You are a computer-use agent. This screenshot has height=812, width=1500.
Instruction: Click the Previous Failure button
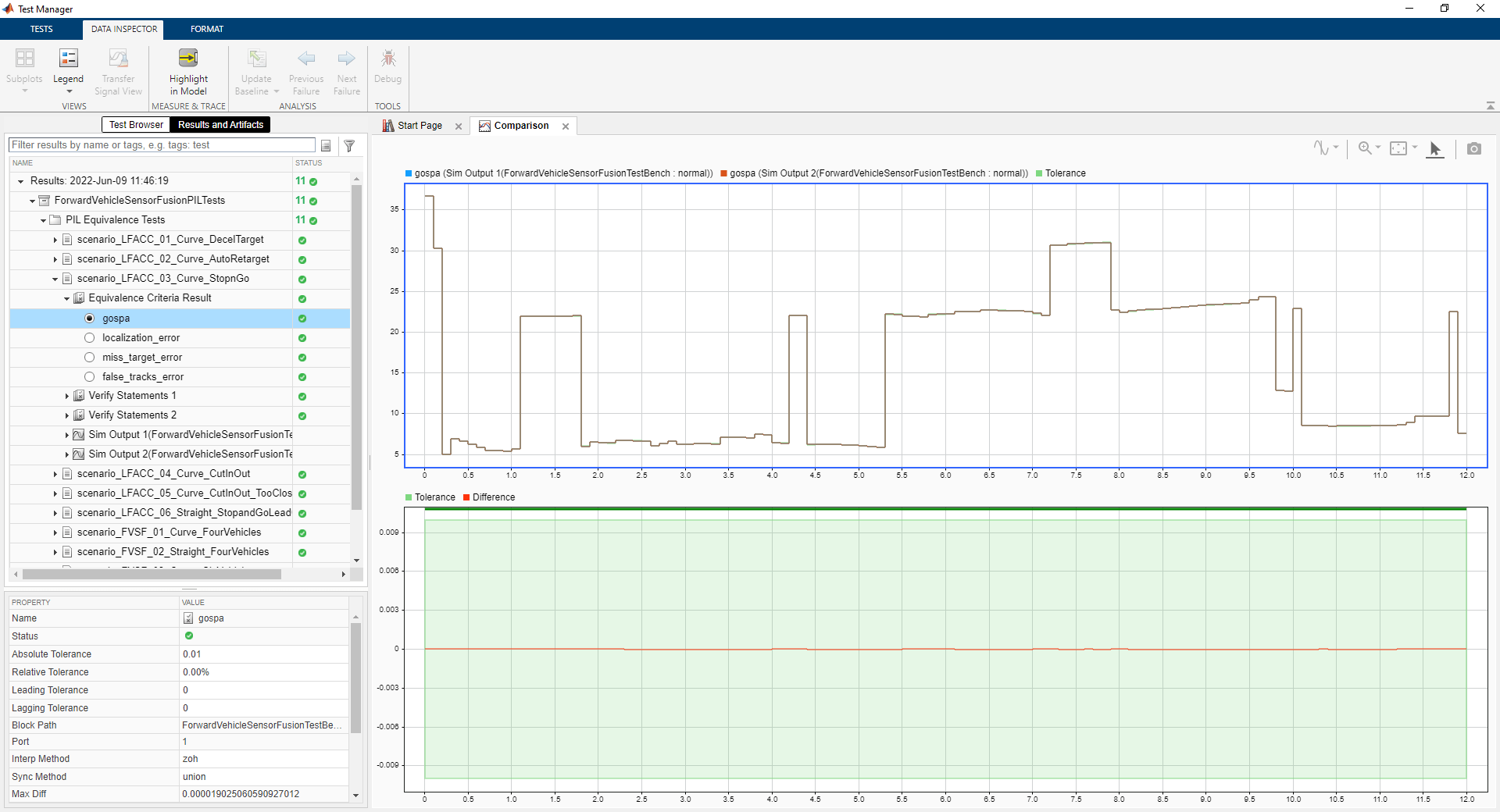[305, 69]
